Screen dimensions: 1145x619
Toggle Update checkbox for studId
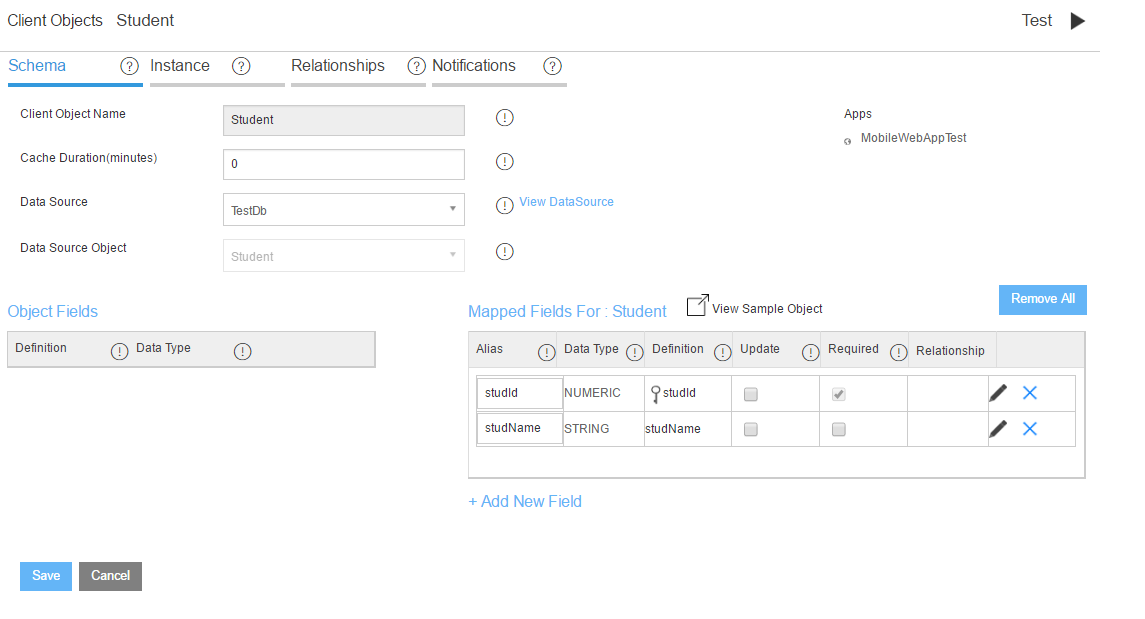[751, 394]
